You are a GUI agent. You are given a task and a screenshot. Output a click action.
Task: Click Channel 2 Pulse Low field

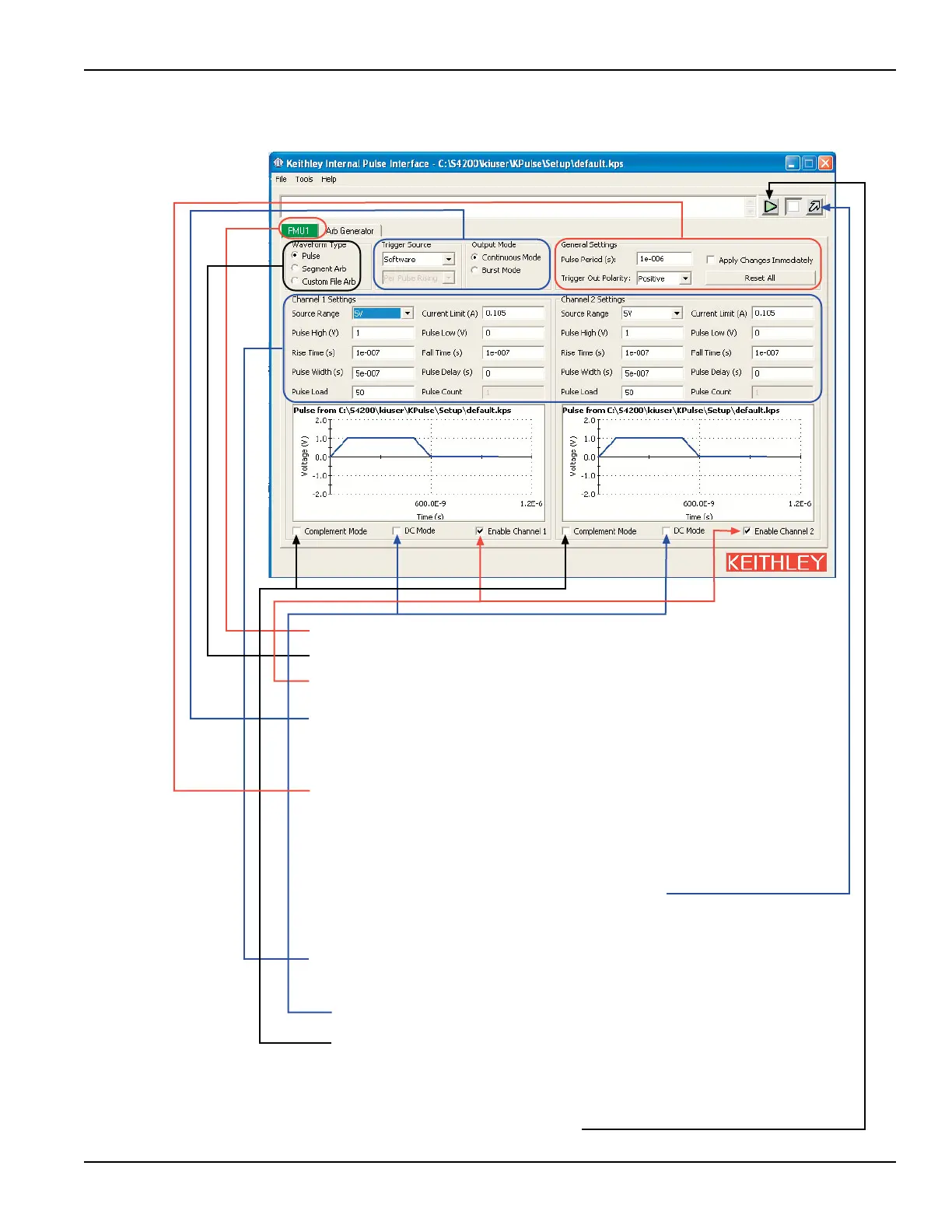[x=782, y=333]
